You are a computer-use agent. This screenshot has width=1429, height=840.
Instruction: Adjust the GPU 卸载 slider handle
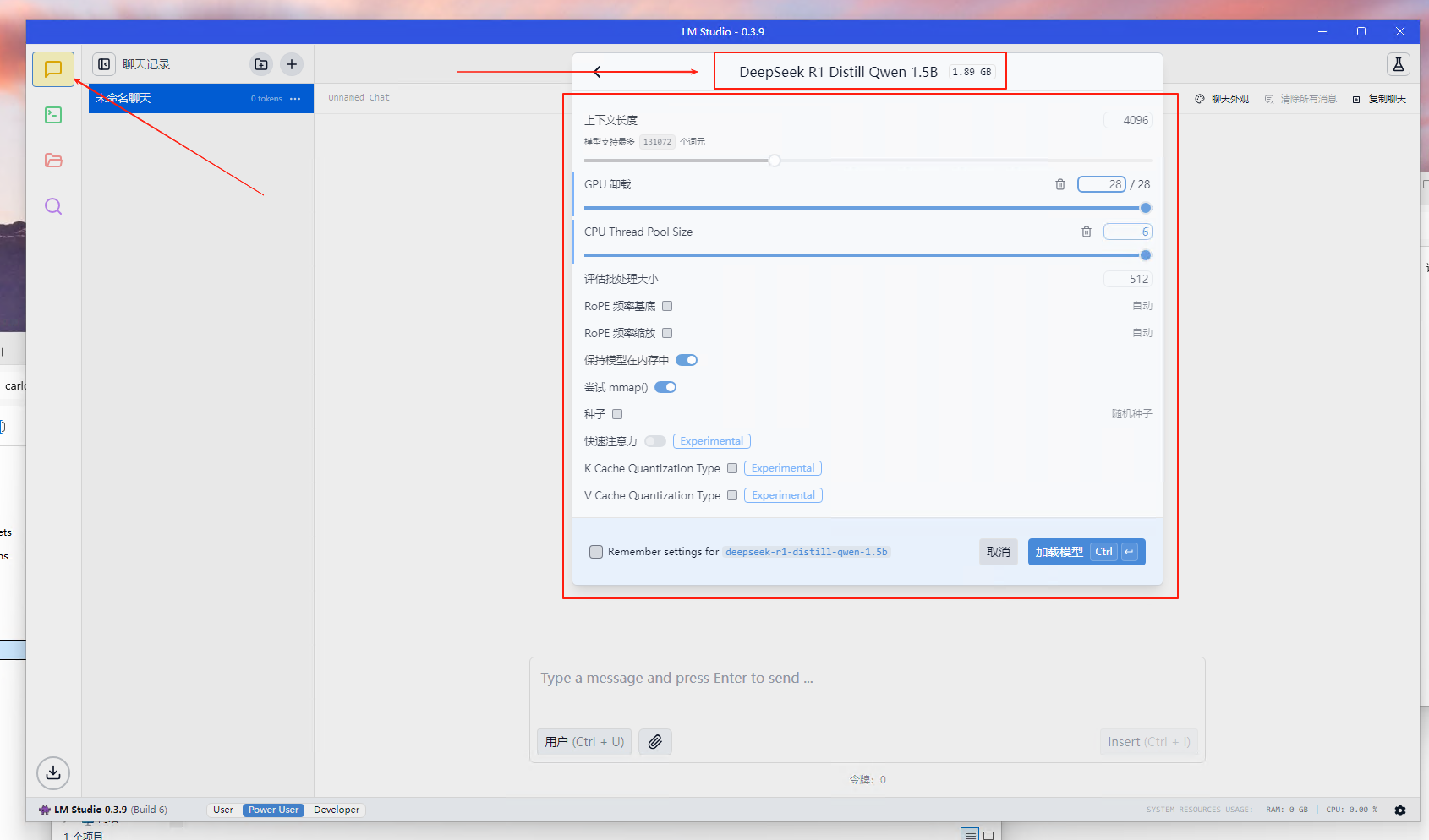pos(1146,208)
